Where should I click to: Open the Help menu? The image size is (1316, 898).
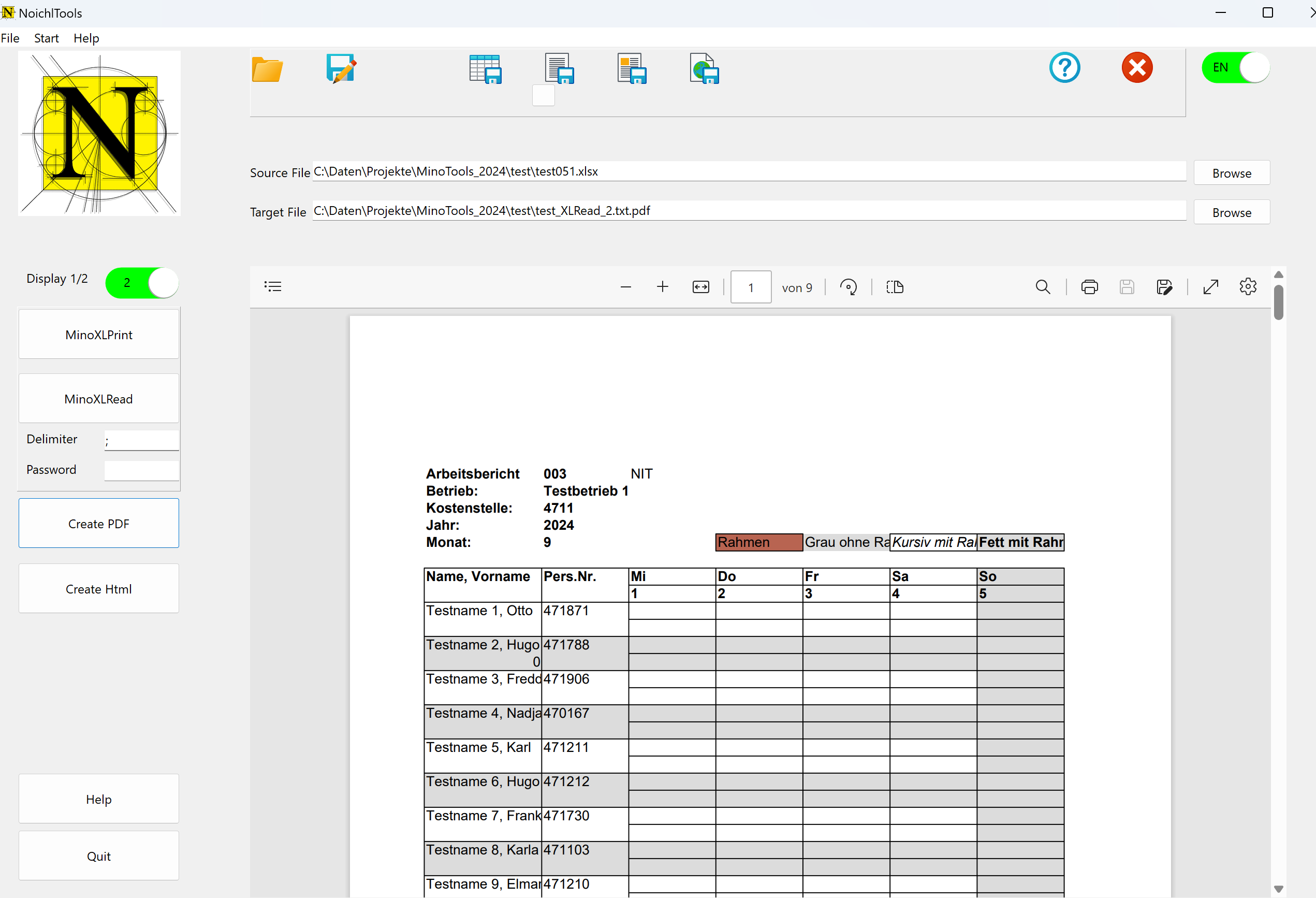pyautogui.click(x=86, y=38)
